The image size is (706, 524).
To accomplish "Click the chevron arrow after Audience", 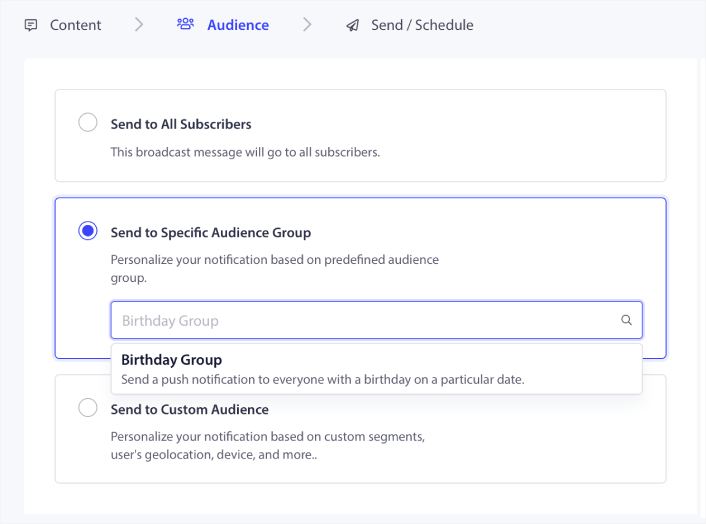I will pos(307,25).
